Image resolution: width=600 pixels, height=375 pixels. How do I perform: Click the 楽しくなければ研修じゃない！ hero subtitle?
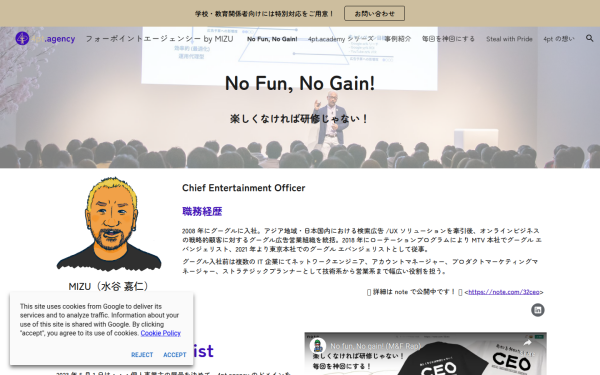[300, 119]
